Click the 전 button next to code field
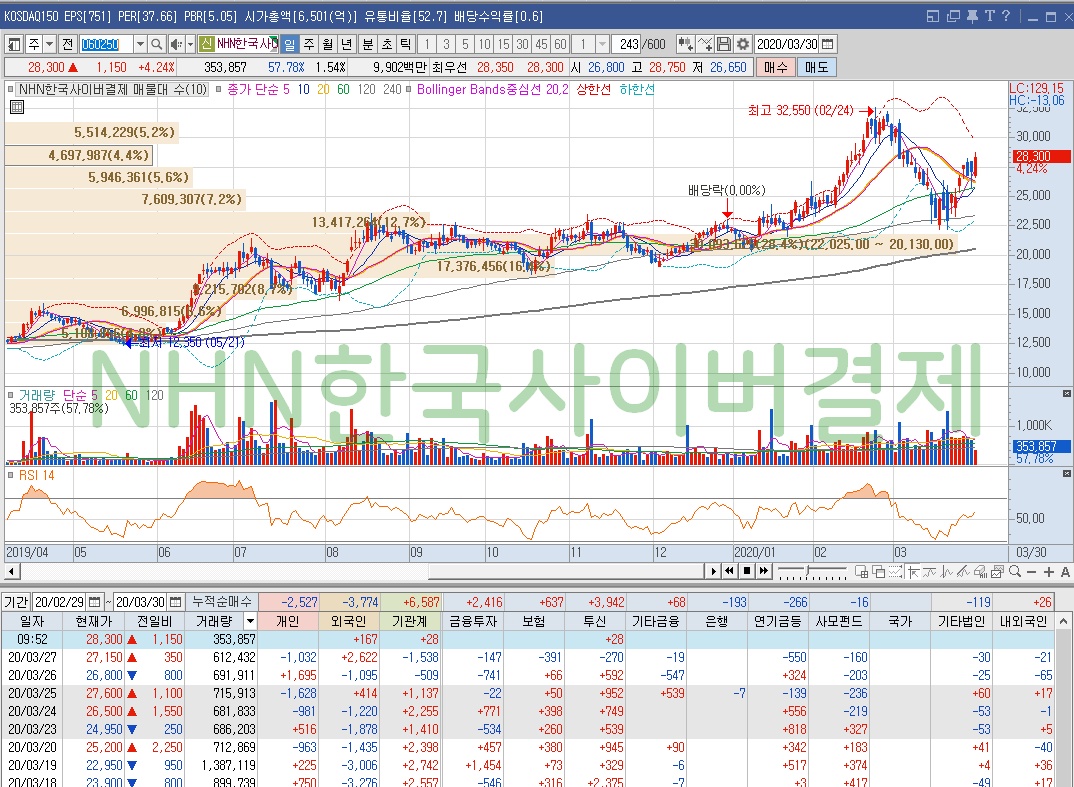Viewport: 1074px width, 787px height. [67, 45]
